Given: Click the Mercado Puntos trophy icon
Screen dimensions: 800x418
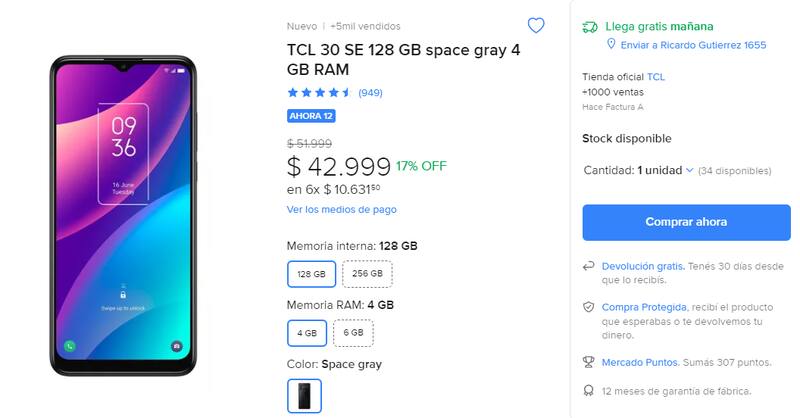Looking at the screenshot, I should click(589, 362).
